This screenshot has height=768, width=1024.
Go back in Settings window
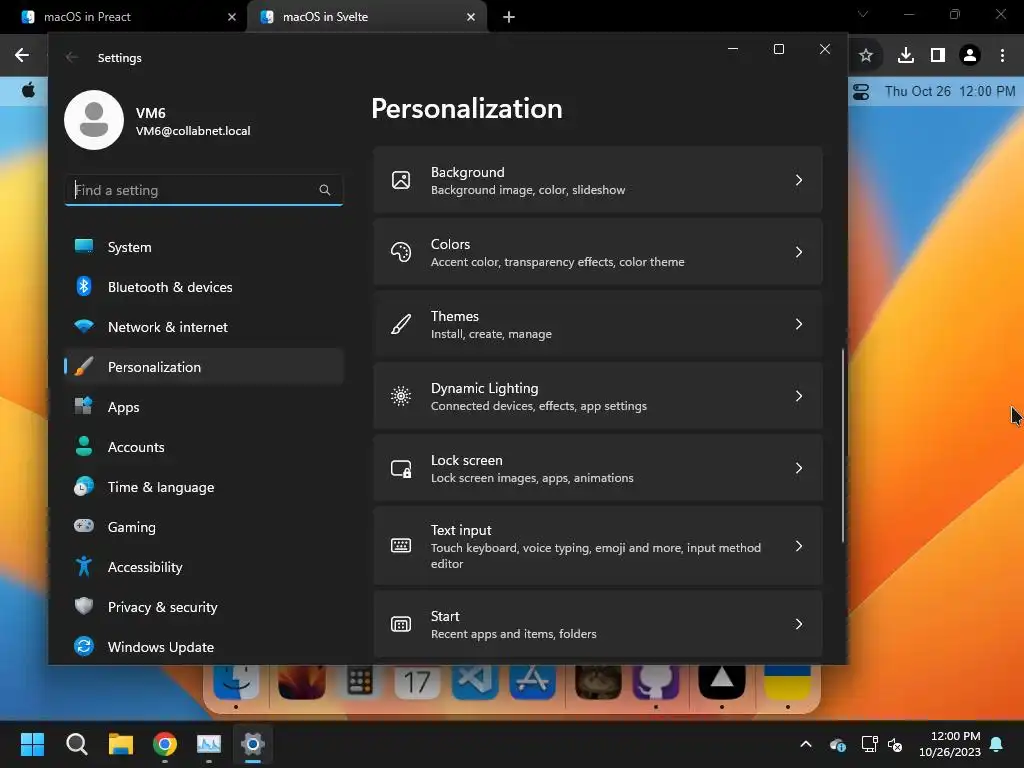[72, 57]
